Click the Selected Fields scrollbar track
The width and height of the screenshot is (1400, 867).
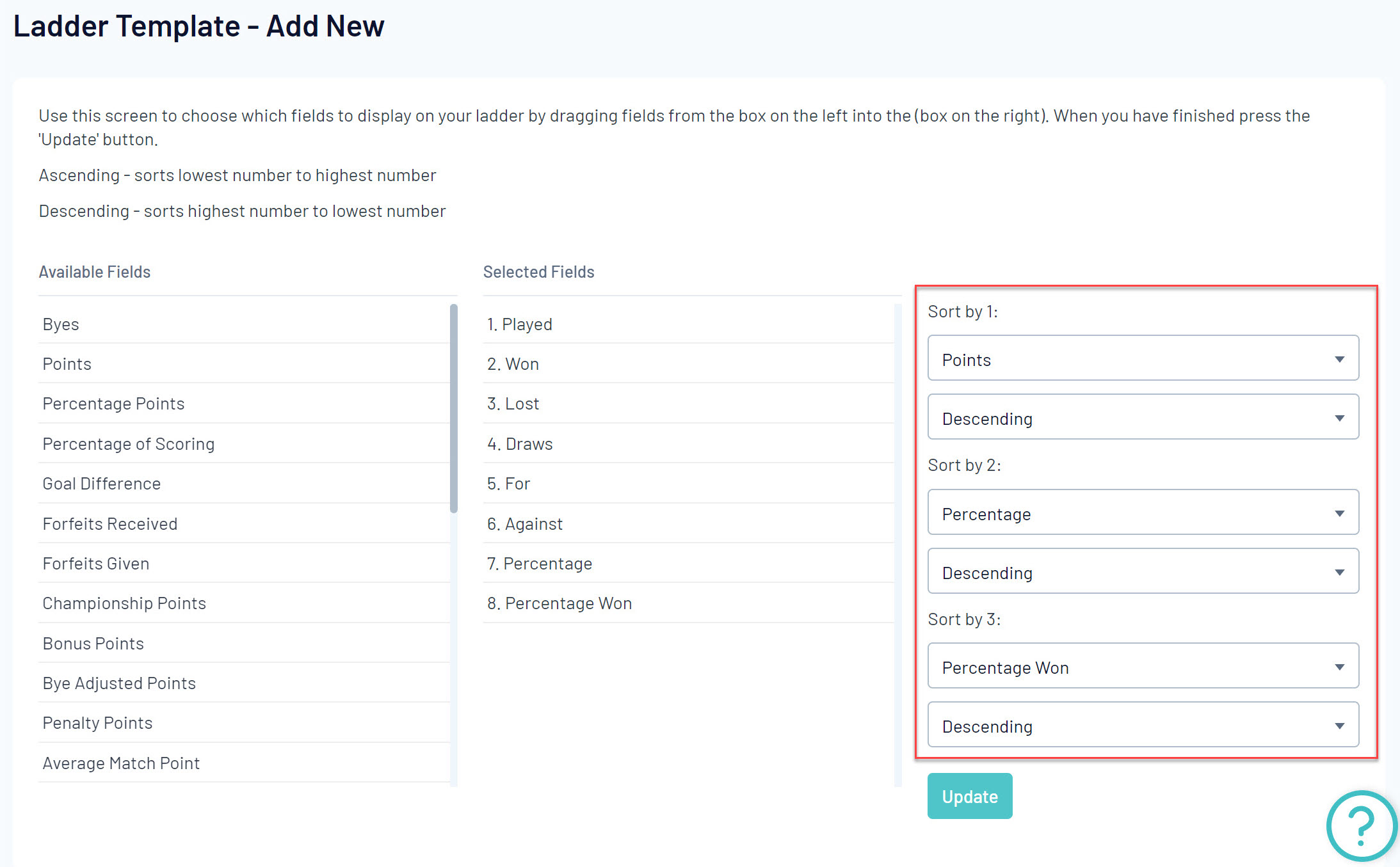click(897, 544)
